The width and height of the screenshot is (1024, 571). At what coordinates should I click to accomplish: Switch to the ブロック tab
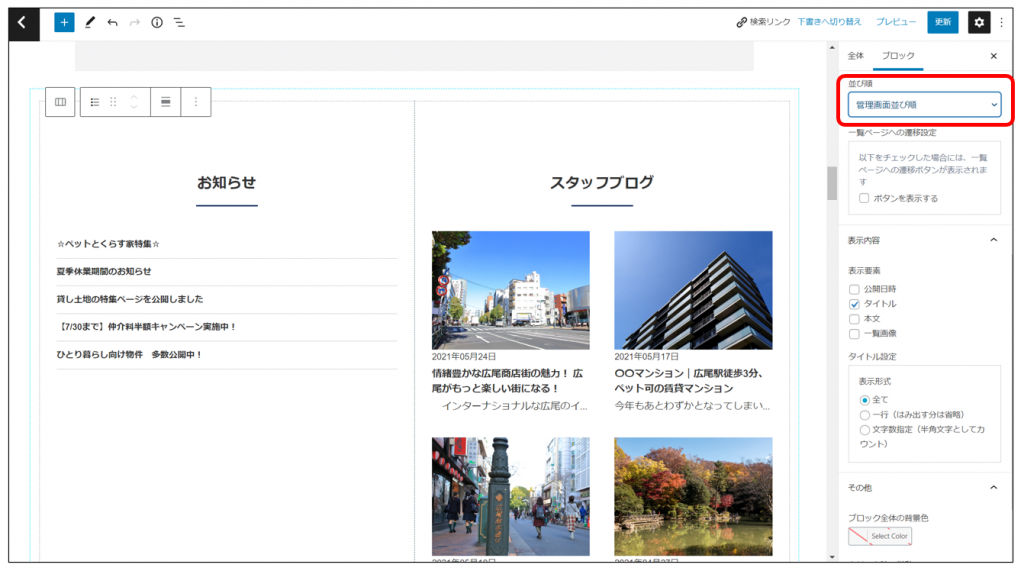(x=898, y=56)
